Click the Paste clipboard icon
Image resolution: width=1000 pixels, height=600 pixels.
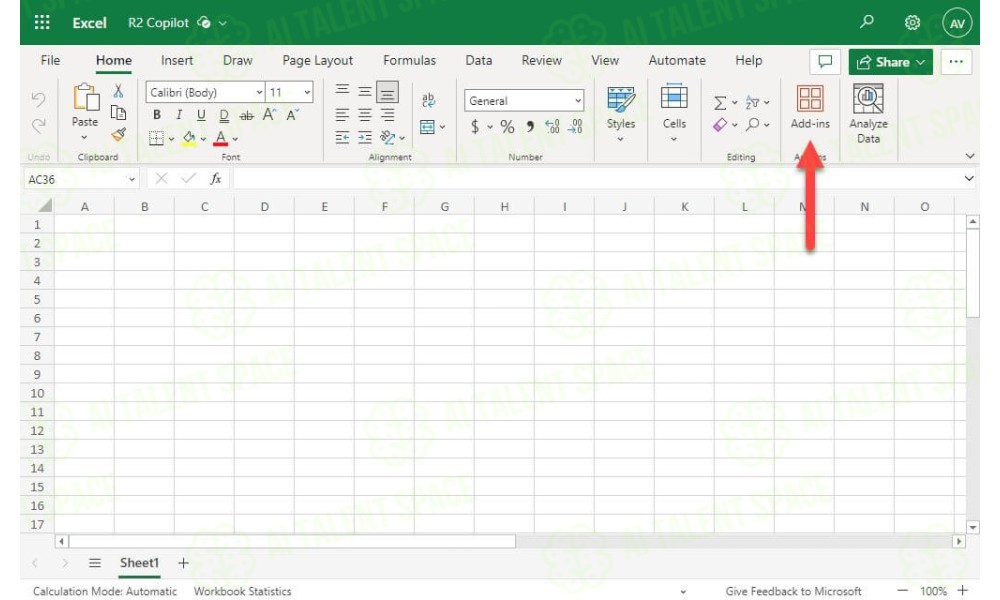point(85,98)
